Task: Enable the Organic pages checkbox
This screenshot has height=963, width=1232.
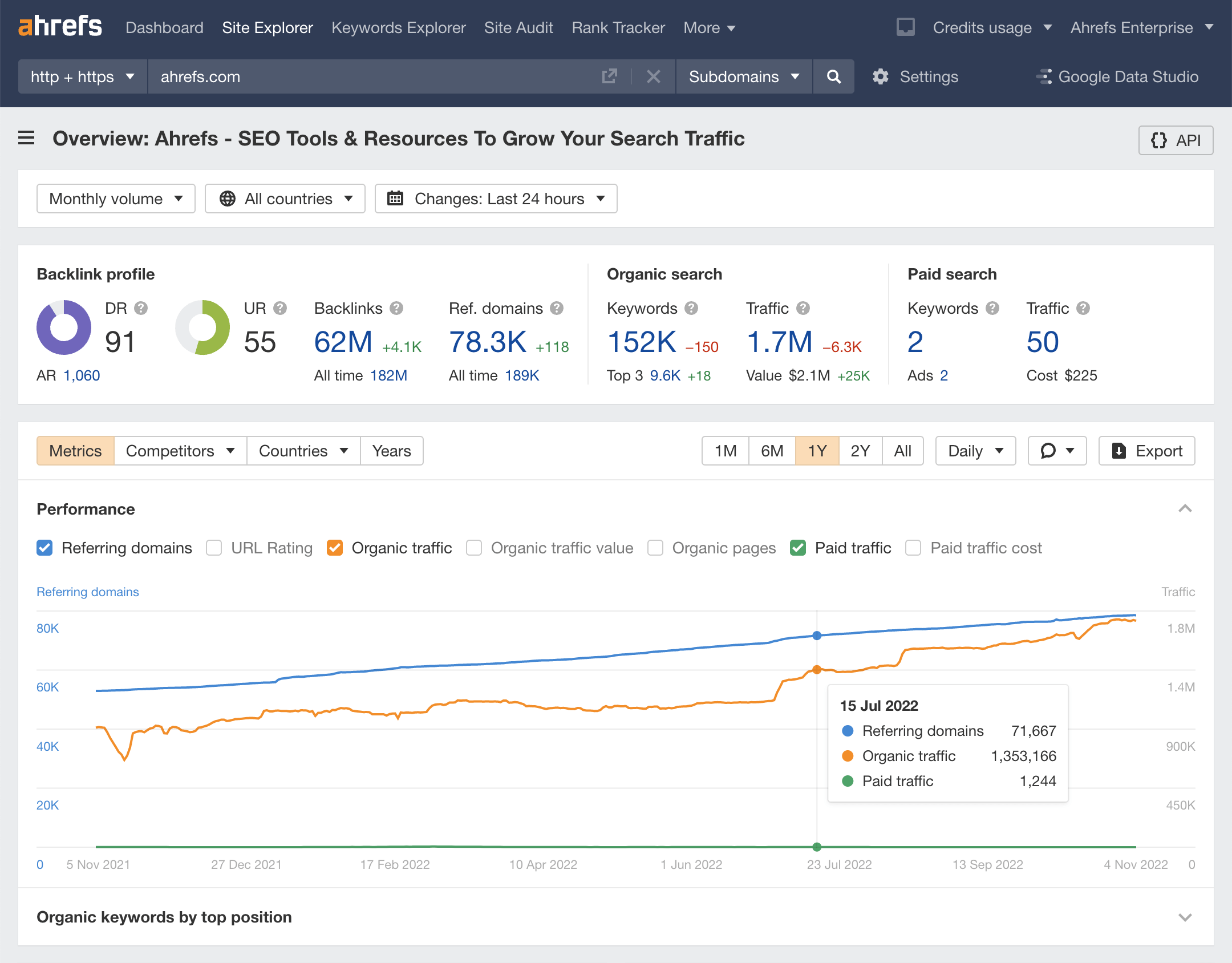Action: click(655, 548)
